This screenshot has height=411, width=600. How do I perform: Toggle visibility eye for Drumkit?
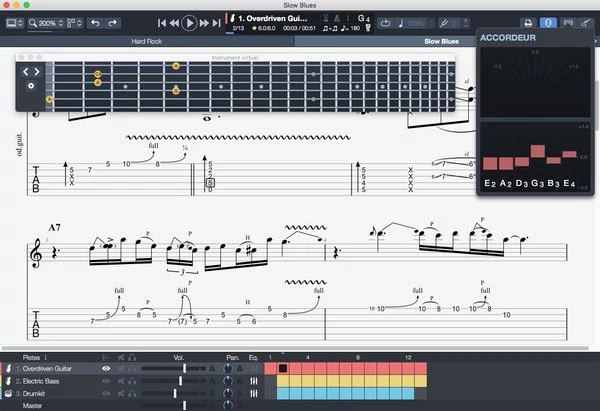pyautogui.click(x=106, y=393)
